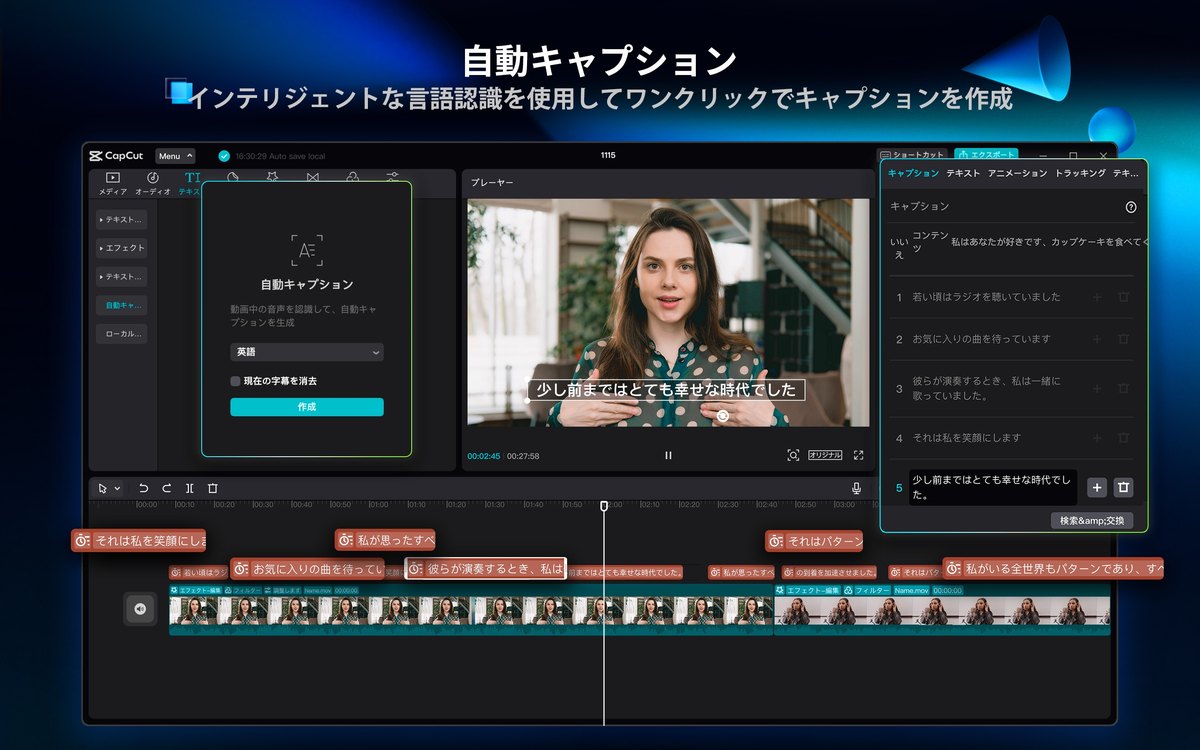The height and width of the screenshot is (750, 1200).
Task: Click plus icon on caption row 3
Action: (1097, 388)
